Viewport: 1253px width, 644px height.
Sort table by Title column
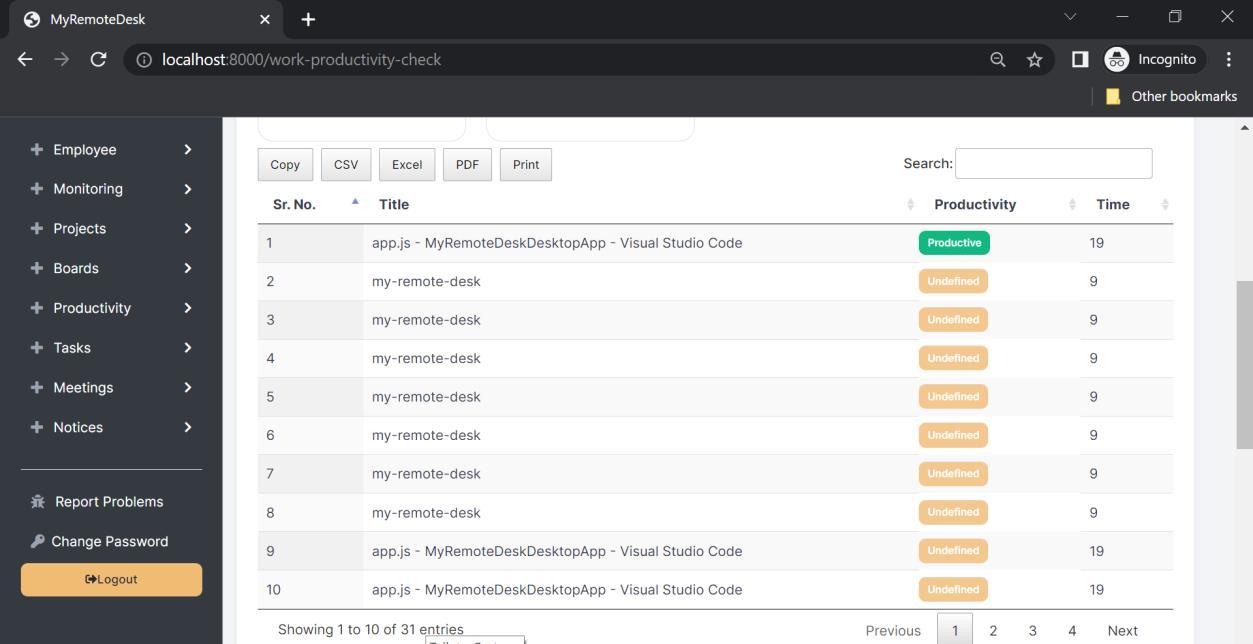tap(641, 205)
